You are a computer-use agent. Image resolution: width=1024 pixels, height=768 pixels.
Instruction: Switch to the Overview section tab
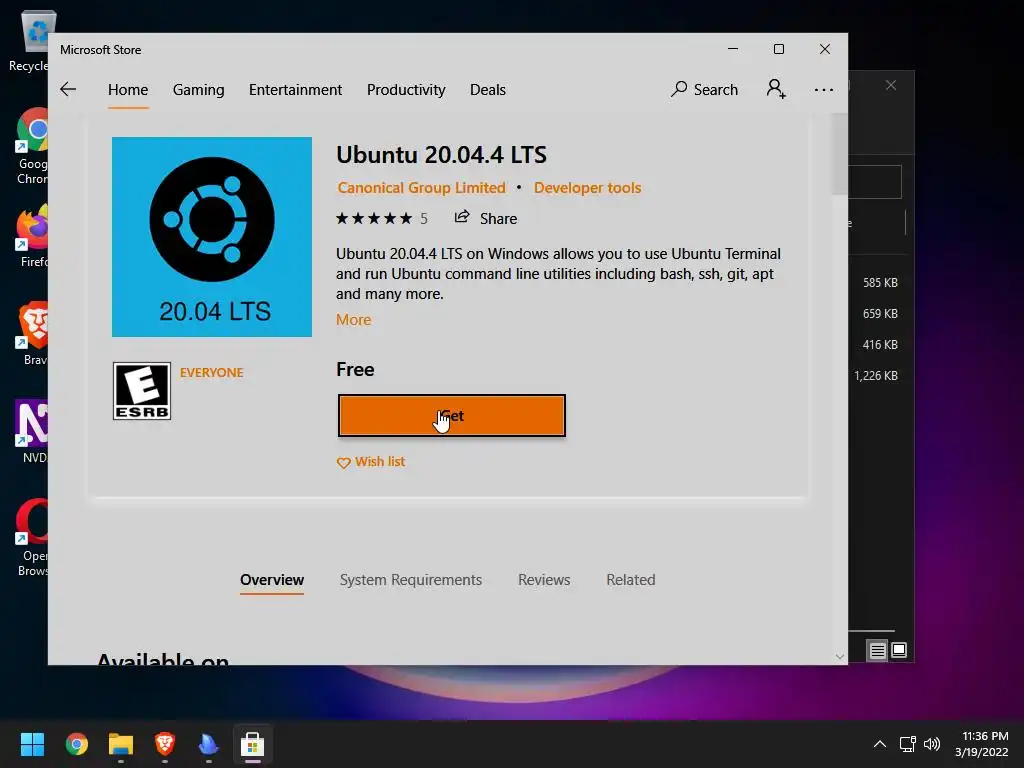272,580
